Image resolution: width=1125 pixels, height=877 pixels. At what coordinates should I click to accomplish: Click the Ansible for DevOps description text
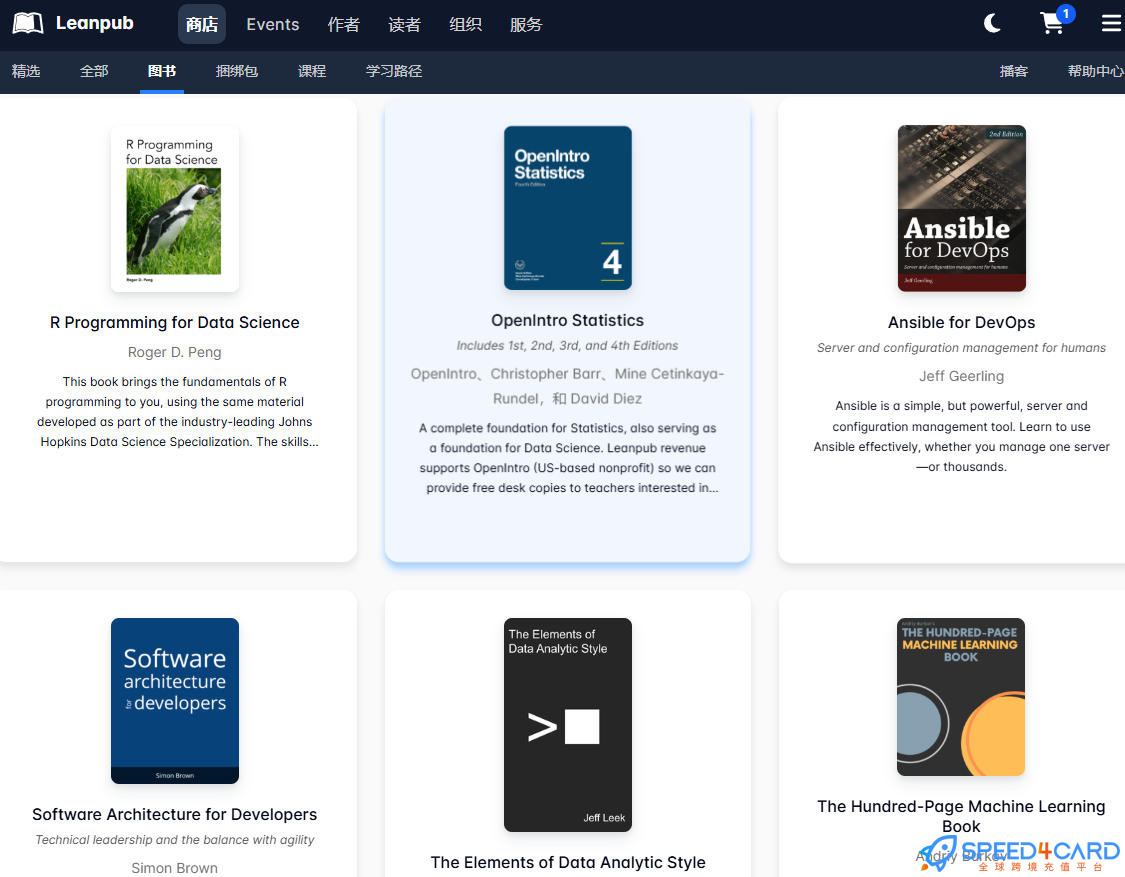pyautogui.click(x=961, y=436)
